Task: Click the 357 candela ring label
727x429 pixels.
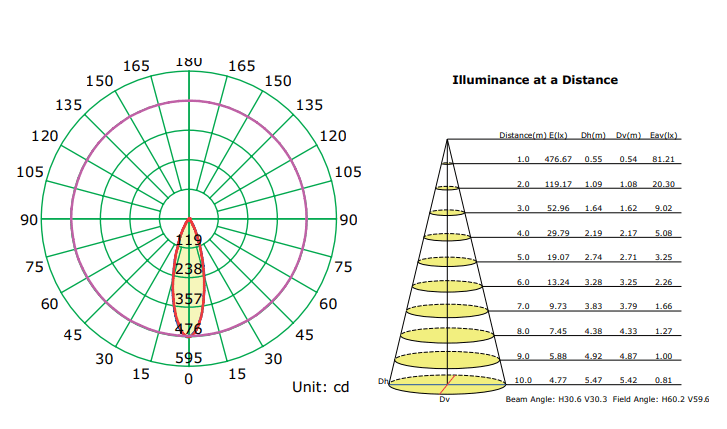Action: pyautogui.click(x=189, y=299)
